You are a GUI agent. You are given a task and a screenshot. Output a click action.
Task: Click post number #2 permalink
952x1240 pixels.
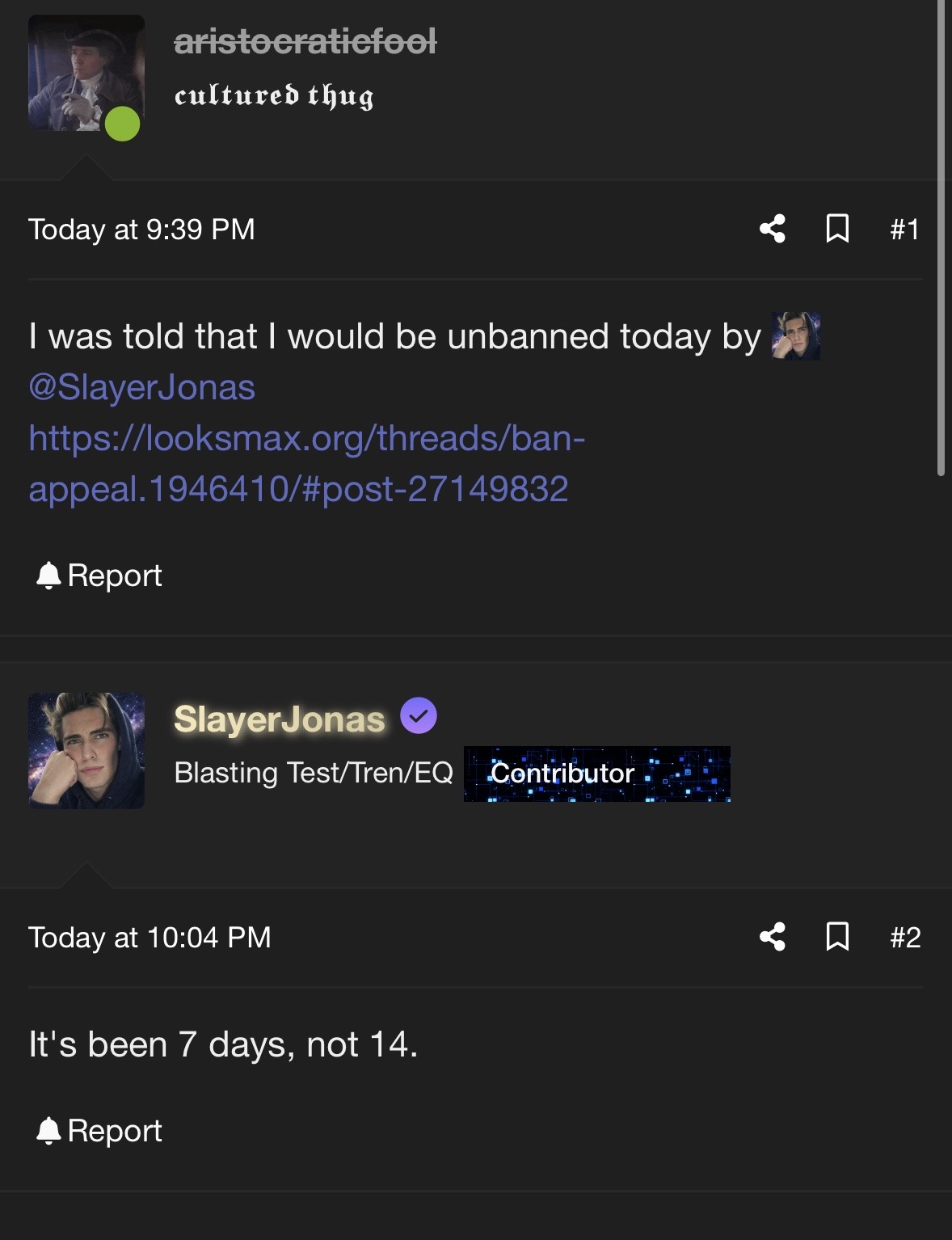point(905,938)
